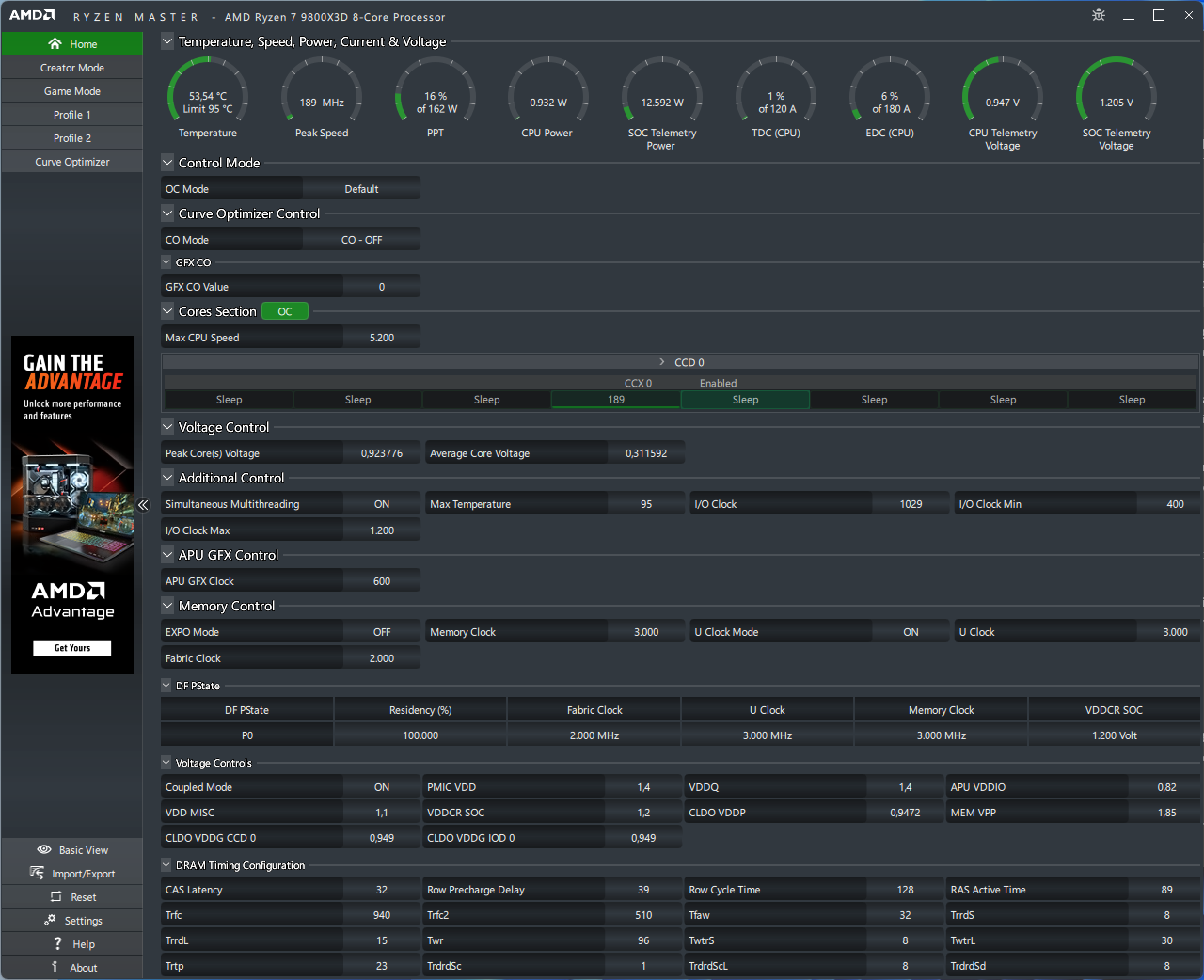Click I/O Clock Max value 1.200
Screen dimensions: 1204x980
(x=382, y=530)
